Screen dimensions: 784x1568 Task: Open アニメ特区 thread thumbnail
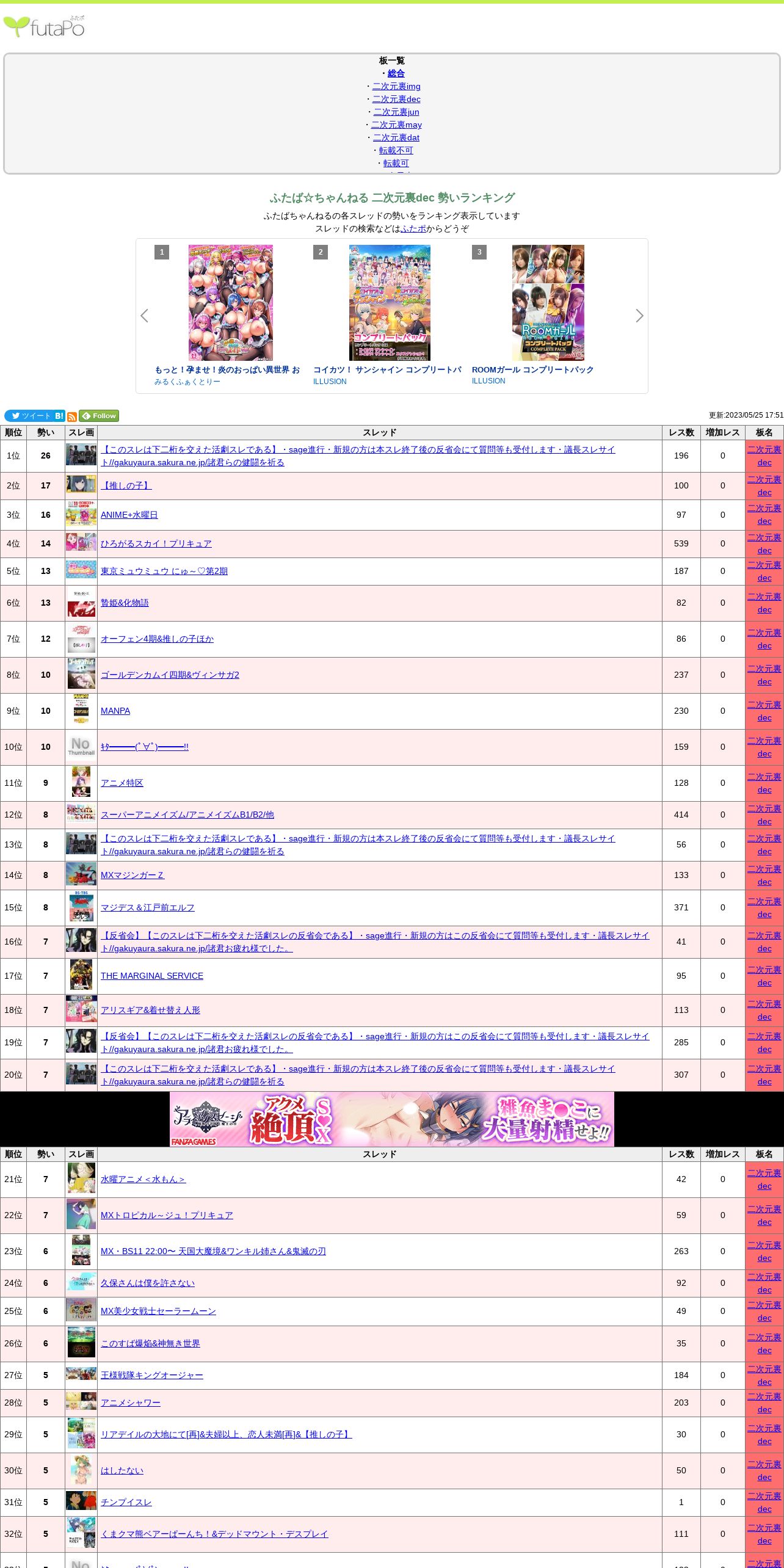tap(81, 782)
